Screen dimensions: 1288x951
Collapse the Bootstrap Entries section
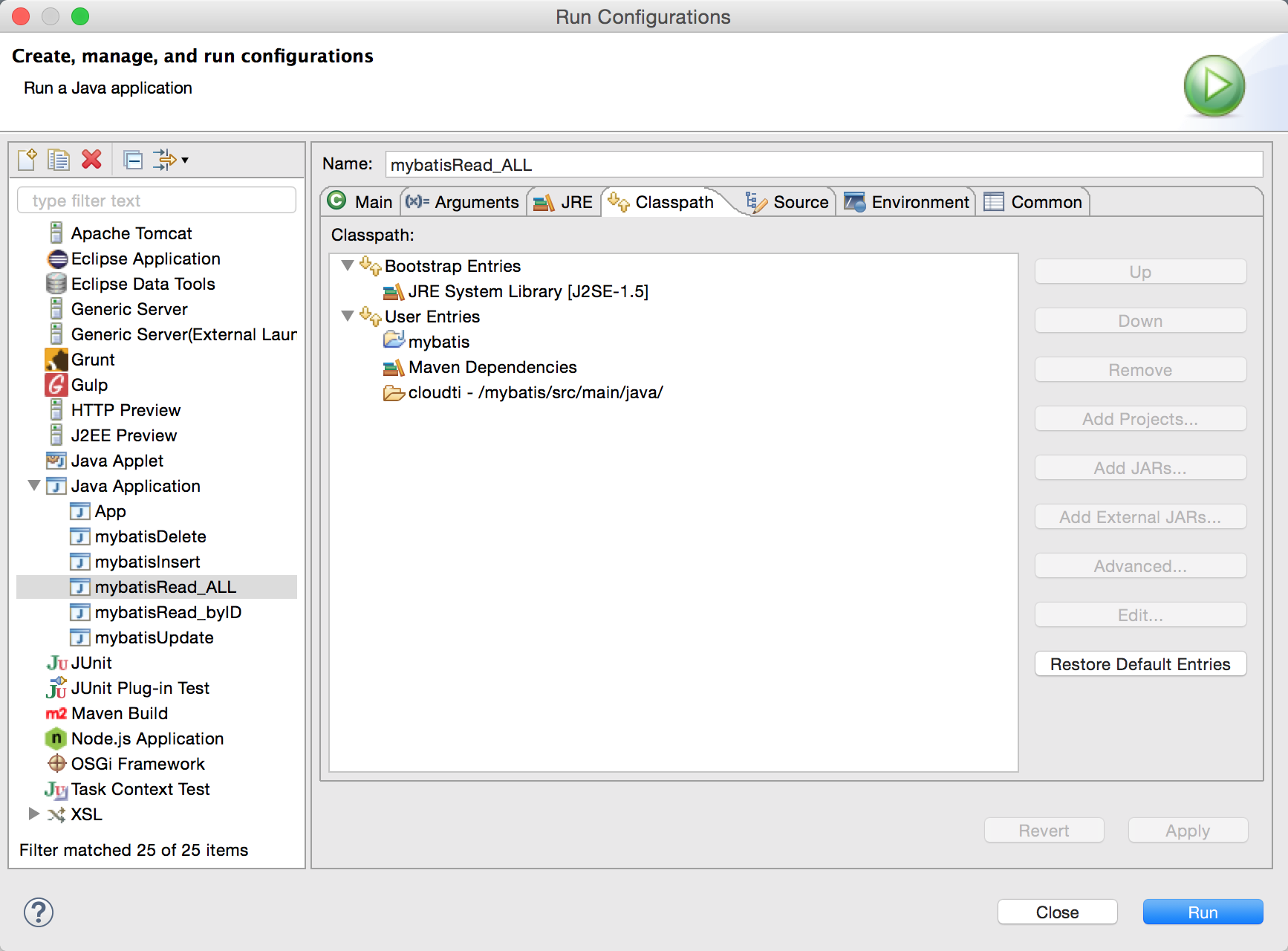point(347,265)
